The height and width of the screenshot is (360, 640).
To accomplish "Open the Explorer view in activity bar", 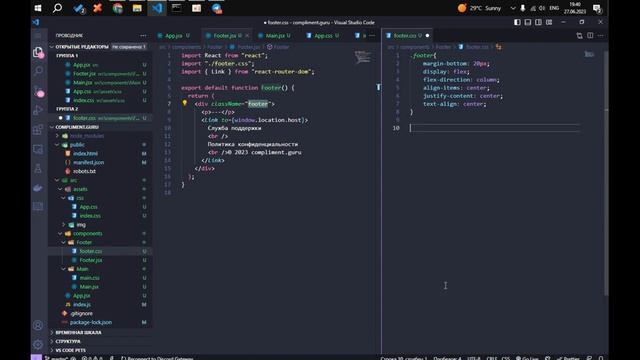I will tap(38, 52).
